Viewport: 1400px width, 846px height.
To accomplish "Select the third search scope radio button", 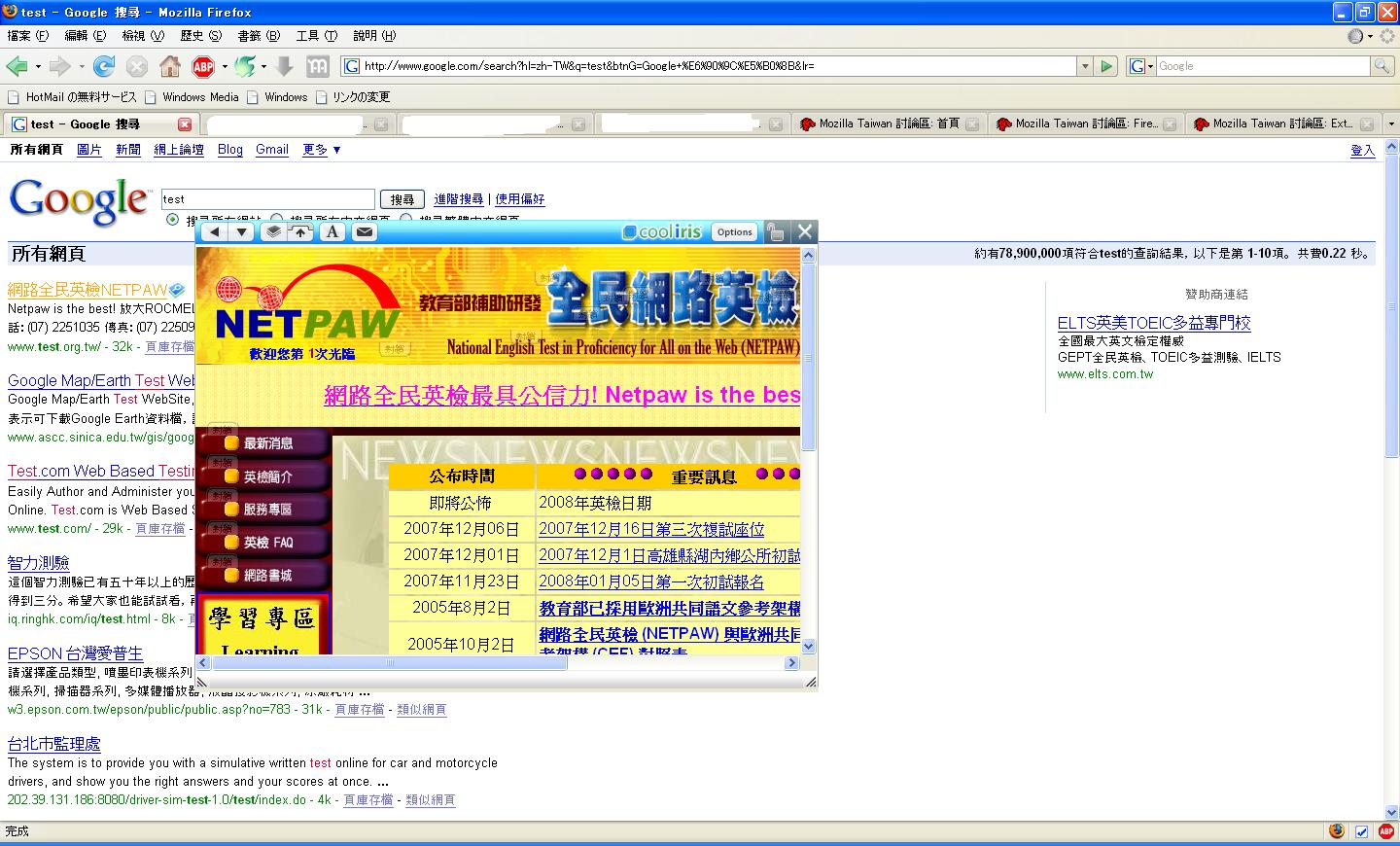I will click(406, 220).
